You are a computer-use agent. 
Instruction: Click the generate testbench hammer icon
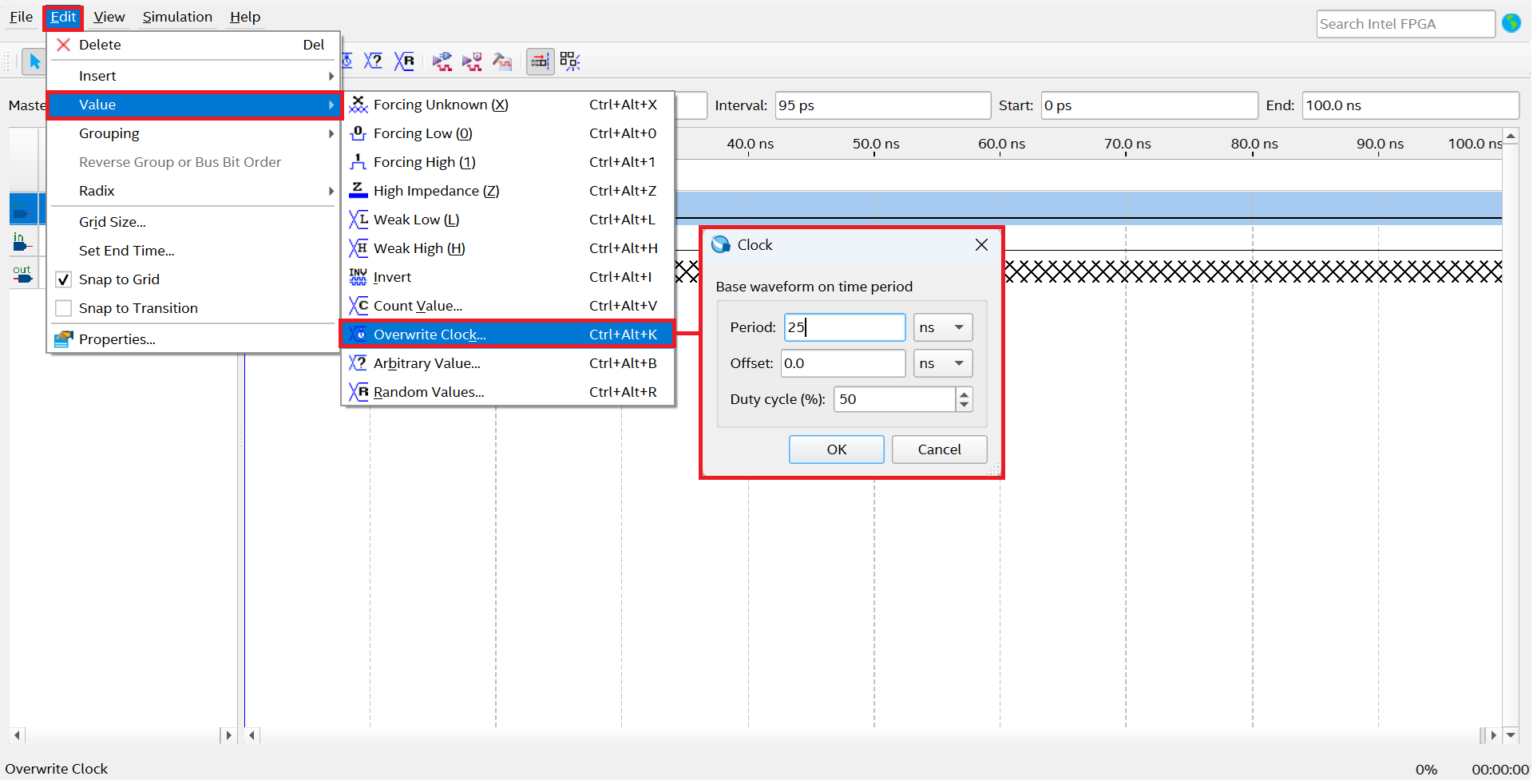coord(502,61)
